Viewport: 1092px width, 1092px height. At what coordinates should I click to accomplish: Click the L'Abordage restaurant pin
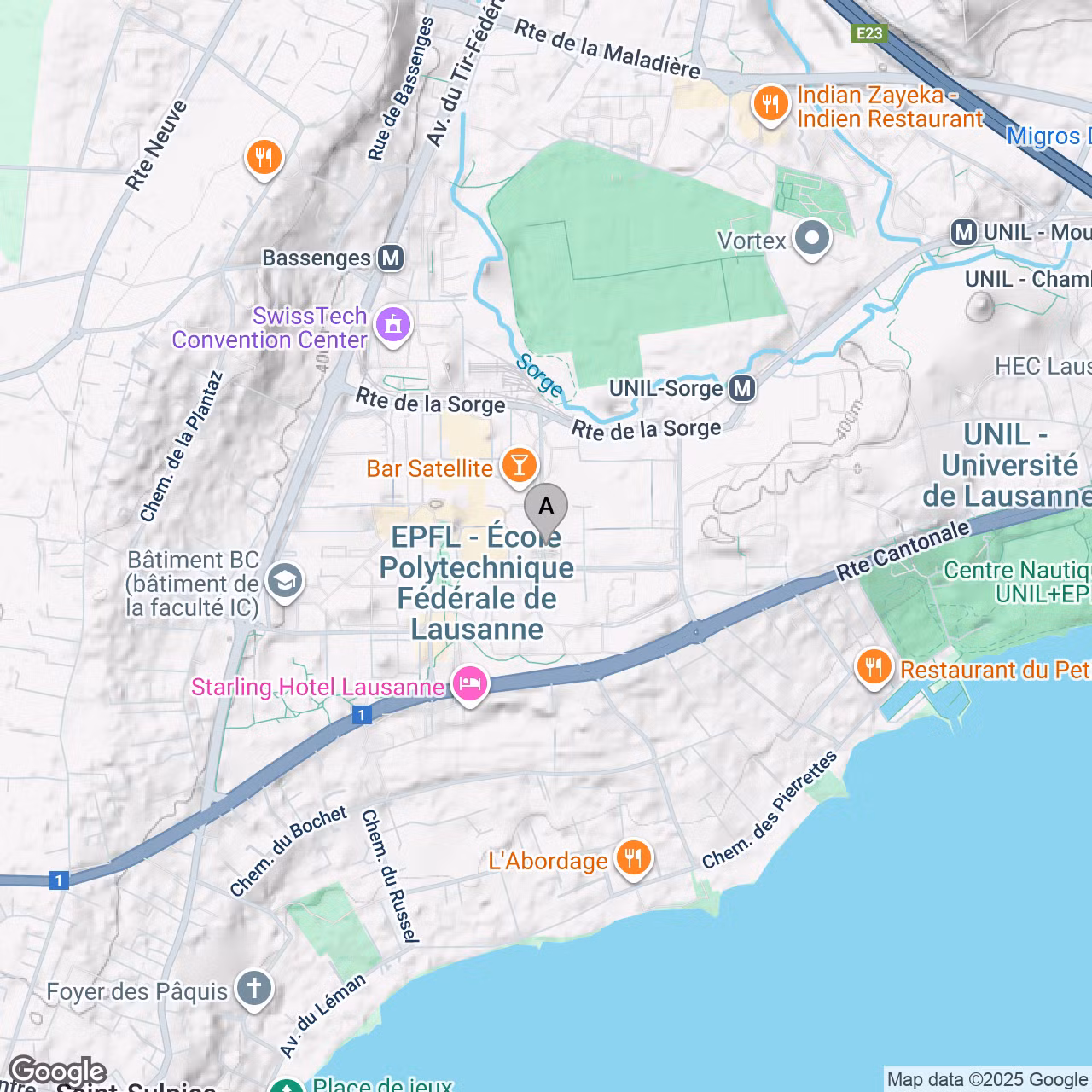pyautogui.click(x=632, y=858)
